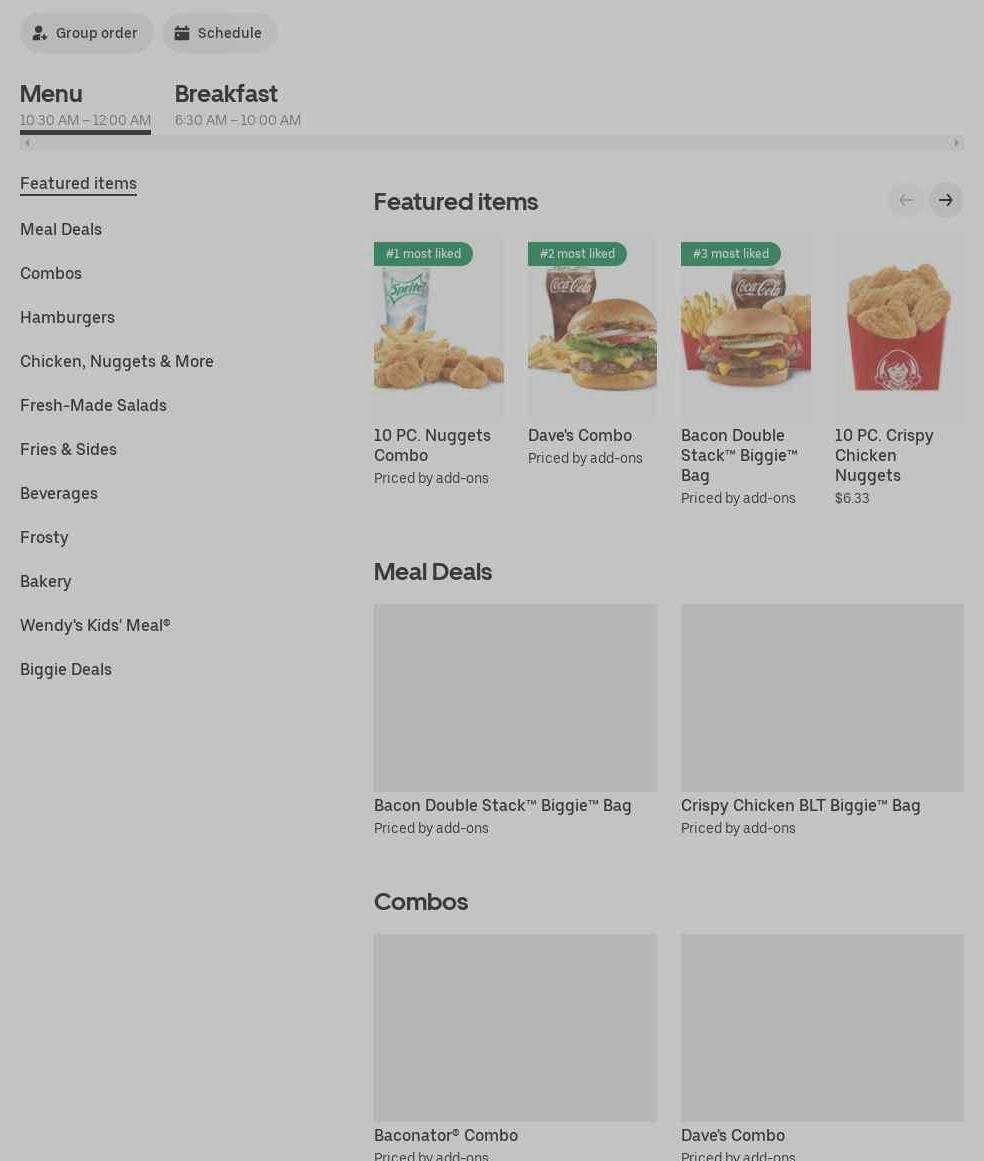This screenshot has height=1161, width=984.
Task: Click the Group order person icon
Action: click(39, 33)
